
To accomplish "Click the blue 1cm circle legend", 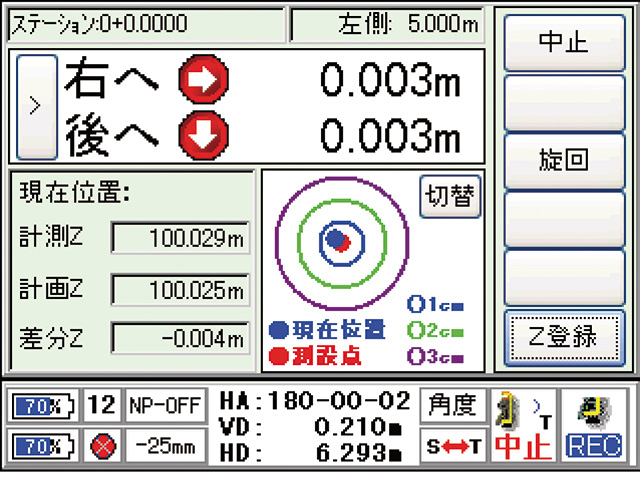I will 435,304.
